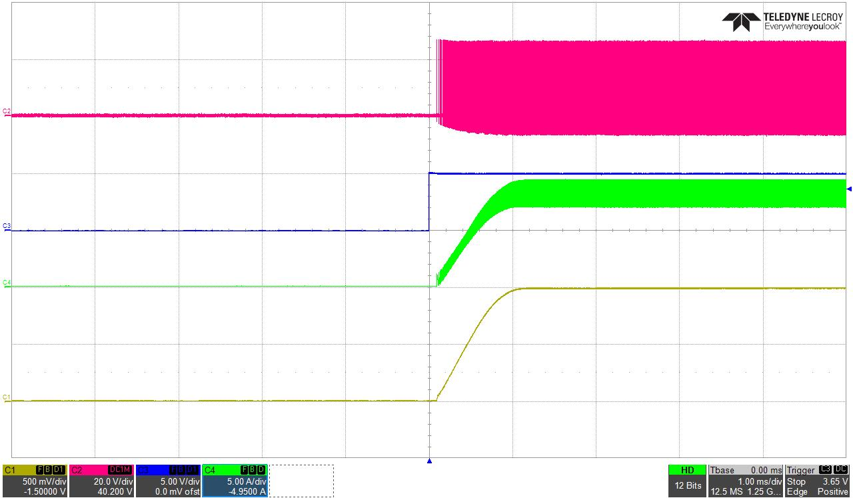Image resolution: width=853 pixels, height=498 pixels.
Task: Click the 'Stop' trigger mode text
Action: pos(796,482)
